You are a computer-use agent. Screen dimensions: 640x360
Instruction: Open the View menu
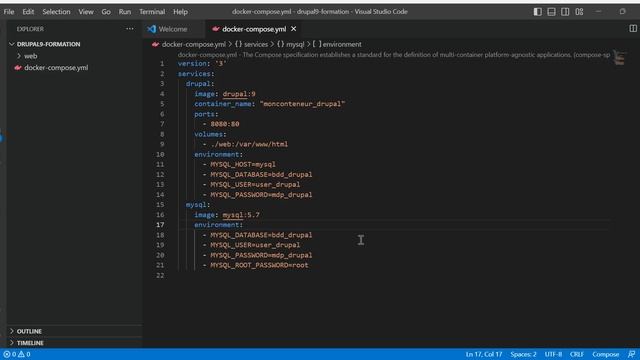click(86, 12)
